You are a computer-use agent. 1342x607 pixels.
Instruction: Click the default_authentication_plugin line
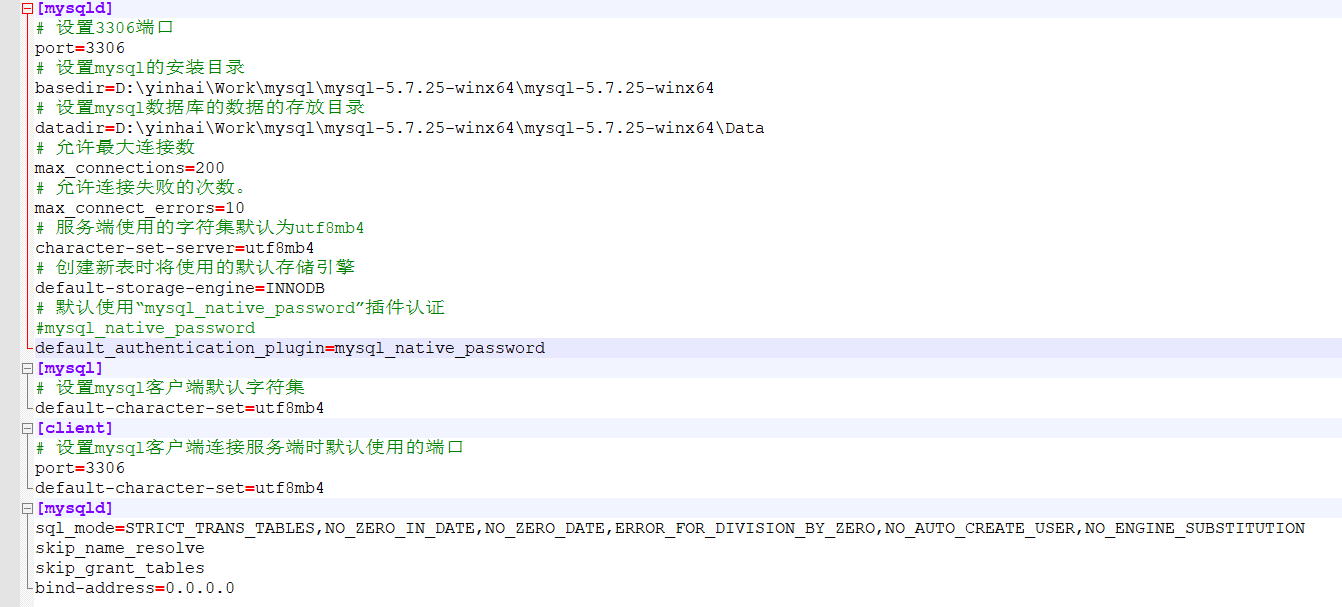click(290, 348)
